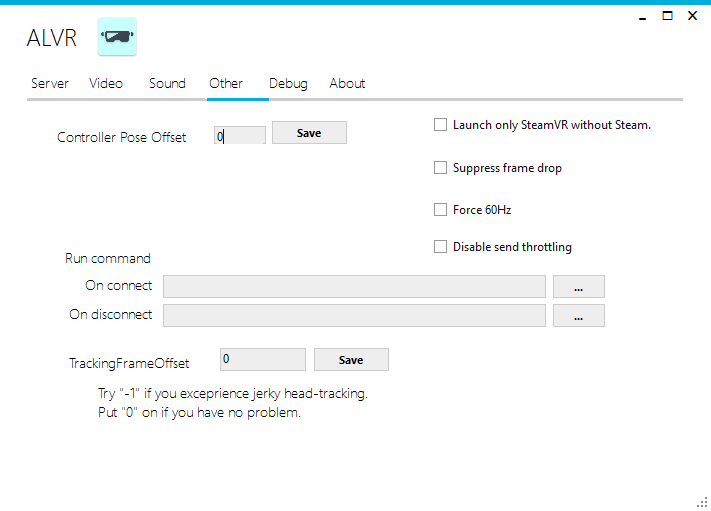
Task: Click the ALVR title text
Action: coord(52,38)
